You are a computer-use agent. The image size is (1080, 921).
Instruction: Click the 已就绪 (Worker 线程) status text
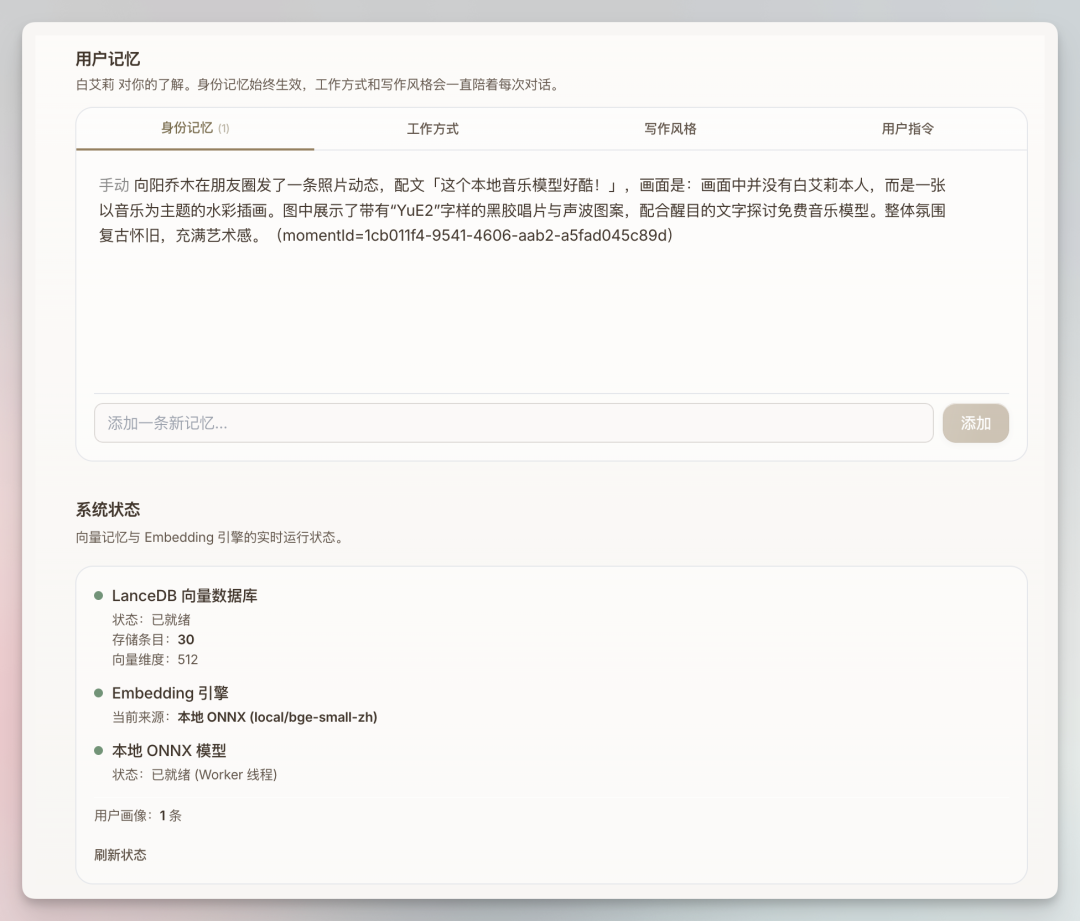point(214,775)
